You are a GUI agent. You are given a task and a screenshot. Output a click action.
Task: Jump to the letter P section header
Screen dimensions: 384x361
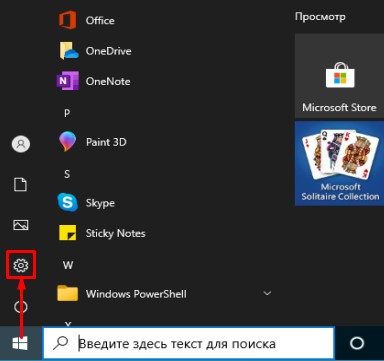tap(67, 113)
